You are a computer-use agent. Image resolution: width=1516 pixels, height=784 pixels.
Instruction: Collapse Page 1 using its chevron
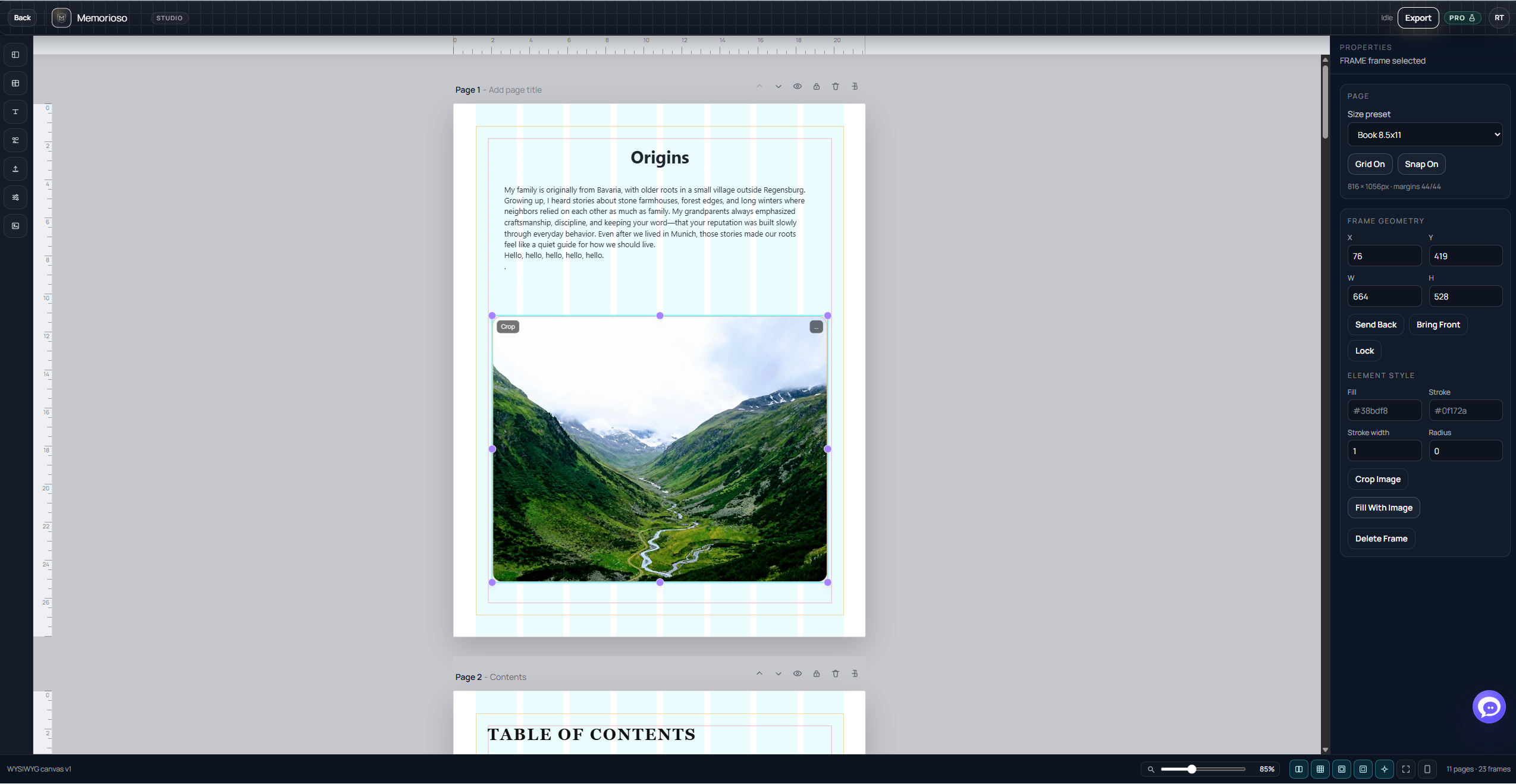[x=778, y=87]
